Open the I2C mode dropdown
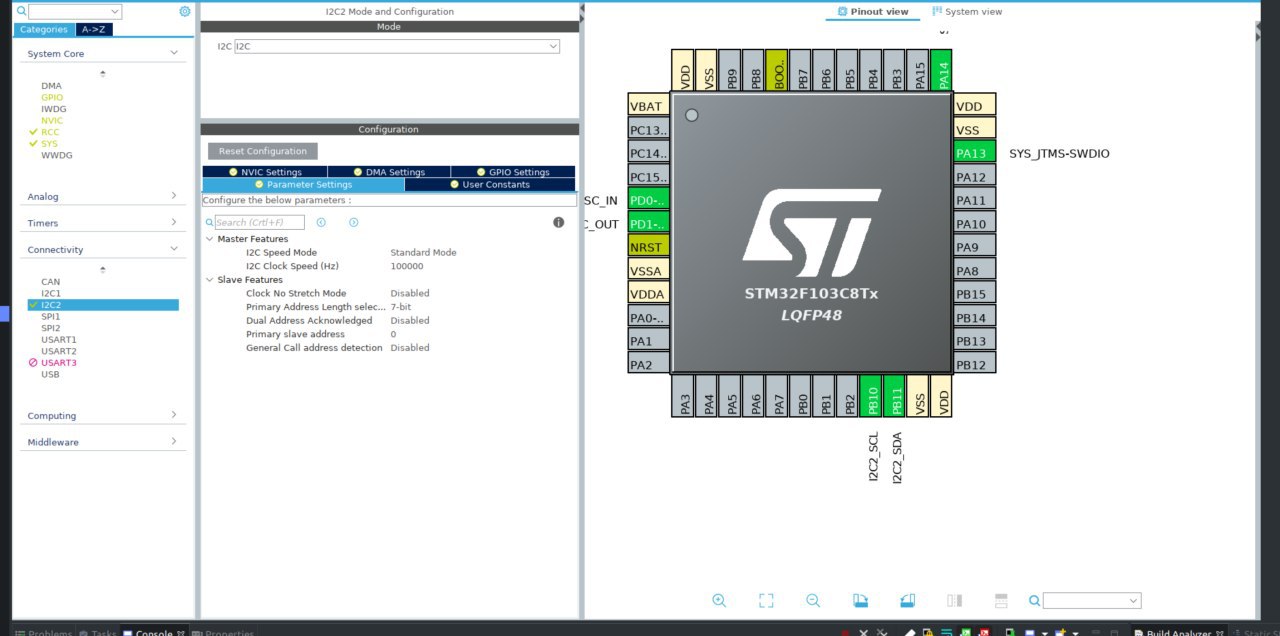The height and width of the screenshot is (636, 1280). pos(553,46)
